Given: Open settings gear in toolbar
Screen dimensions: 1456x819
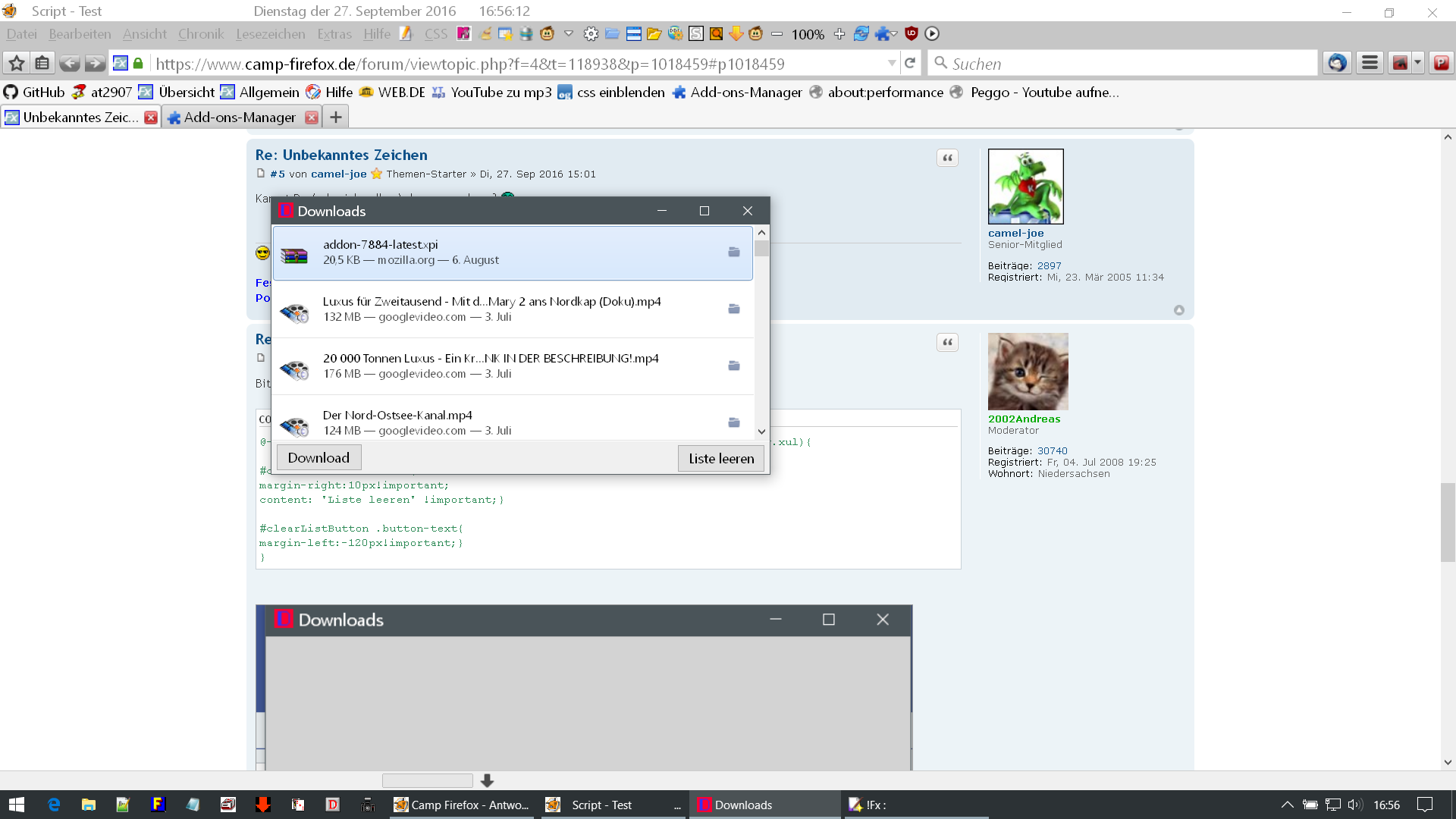Looking at the screenshot, I should tap(591, 33).
